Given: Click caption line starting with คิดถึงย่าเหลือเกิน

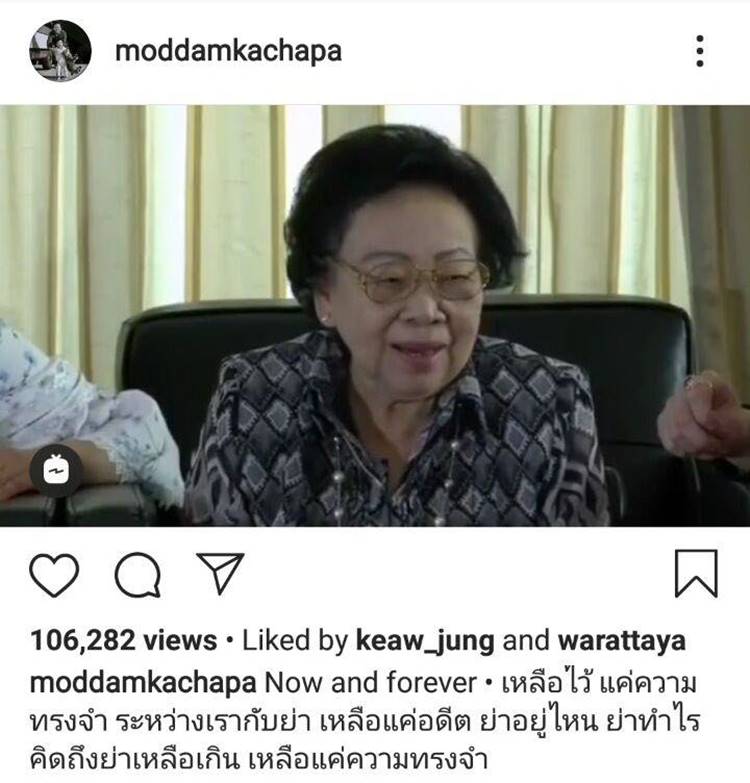Looking at the screenshot, I should click(259, 761).
